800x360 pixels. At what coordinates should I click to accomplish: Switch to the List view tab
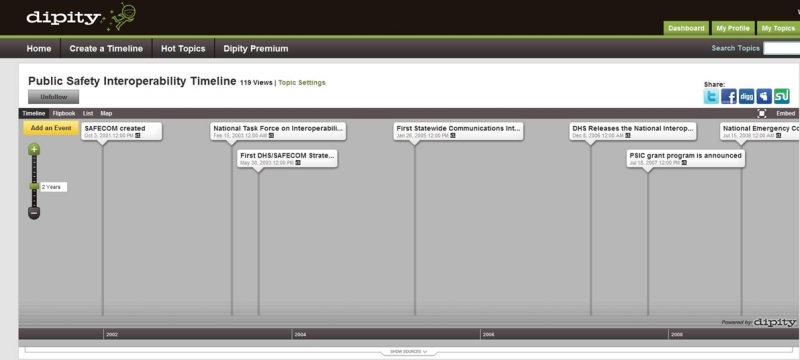[88, 114]
